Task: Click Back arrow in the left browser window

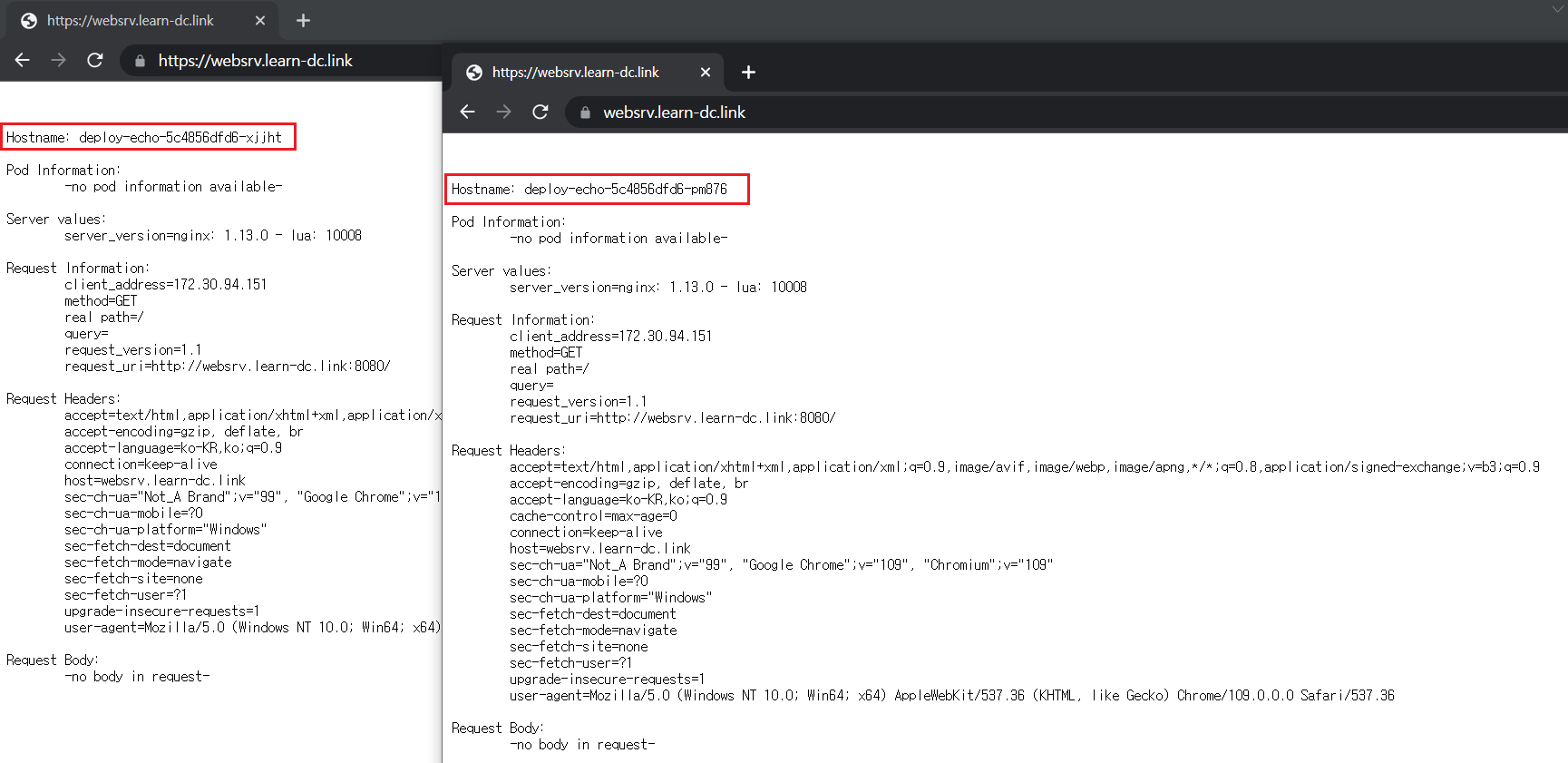Action: click(23, 60)
